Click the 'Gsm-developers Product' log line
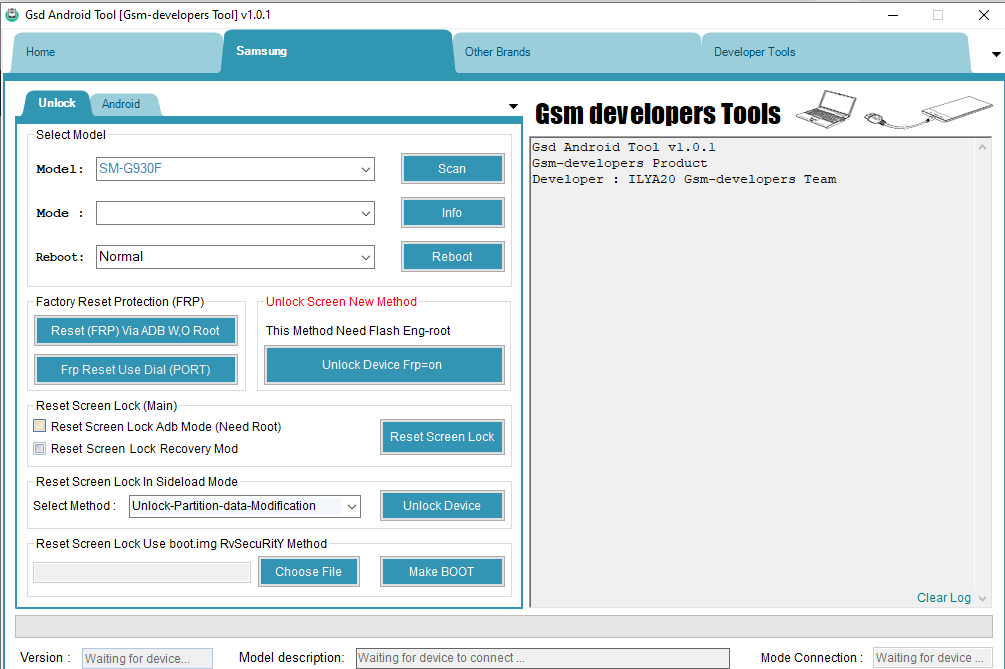1005x669 pixels. tap(619, 163)
